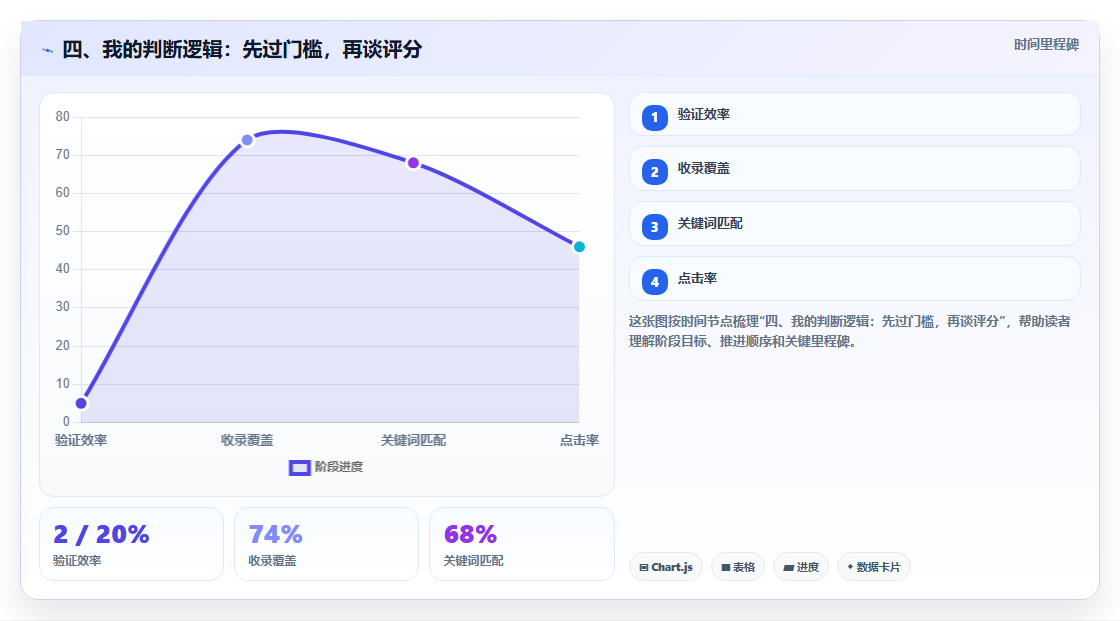This screenshot has width=1120, height=621.
Task: Click the y-axis value 80
Action: (x=63, y=116)
